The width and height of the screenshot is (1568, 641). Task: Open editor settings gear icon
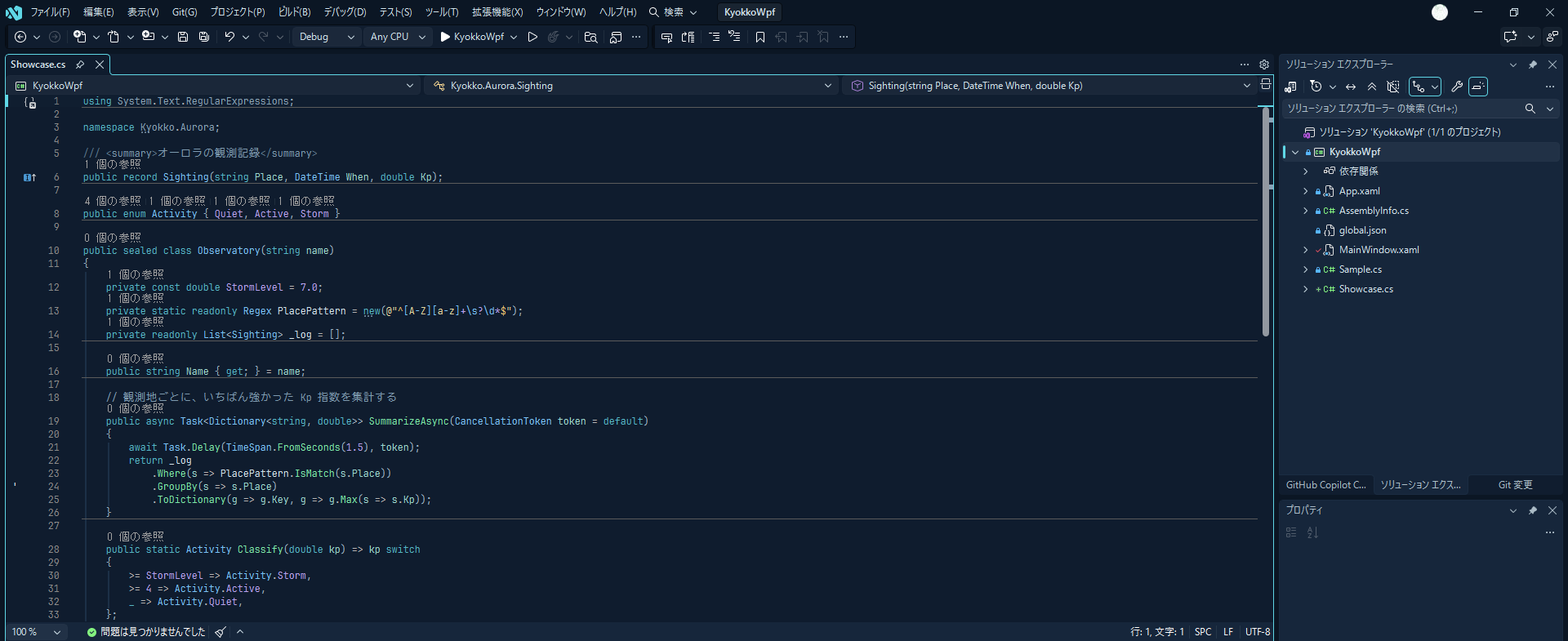point(1264,65)
